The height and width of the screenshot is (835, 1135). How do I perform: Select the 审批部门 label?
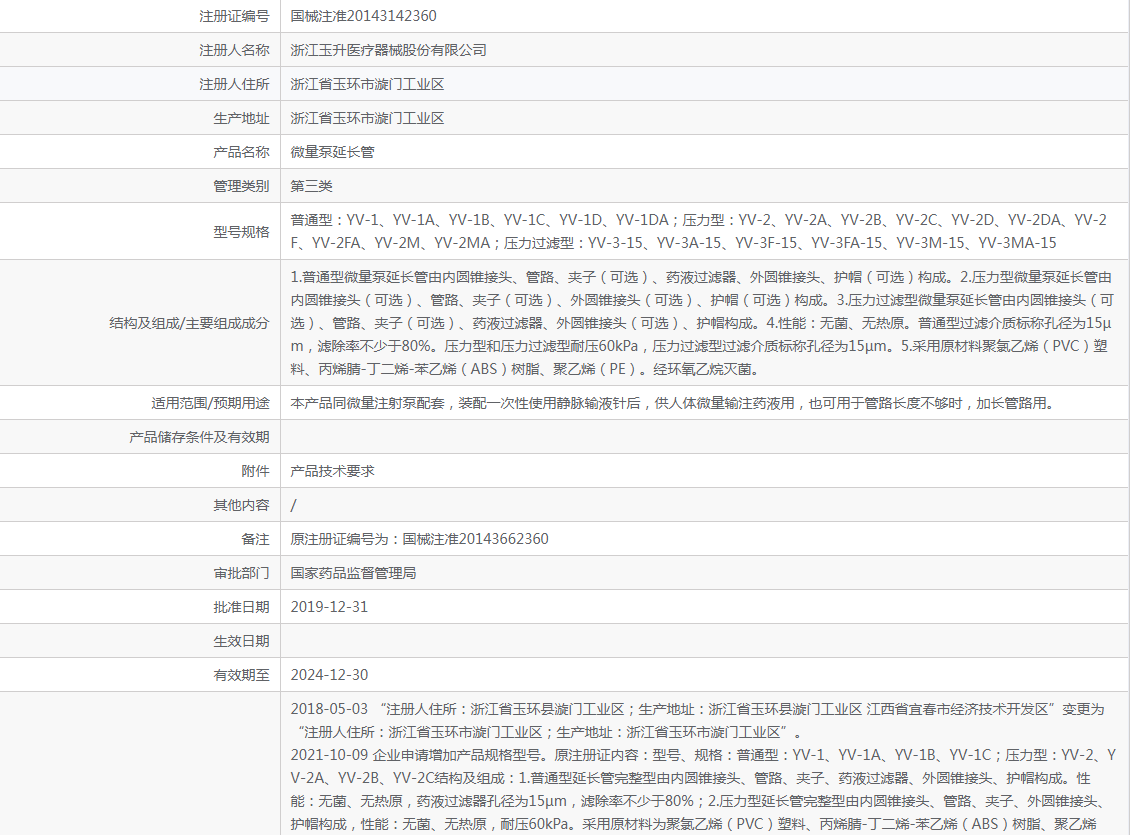pos(241,573)
